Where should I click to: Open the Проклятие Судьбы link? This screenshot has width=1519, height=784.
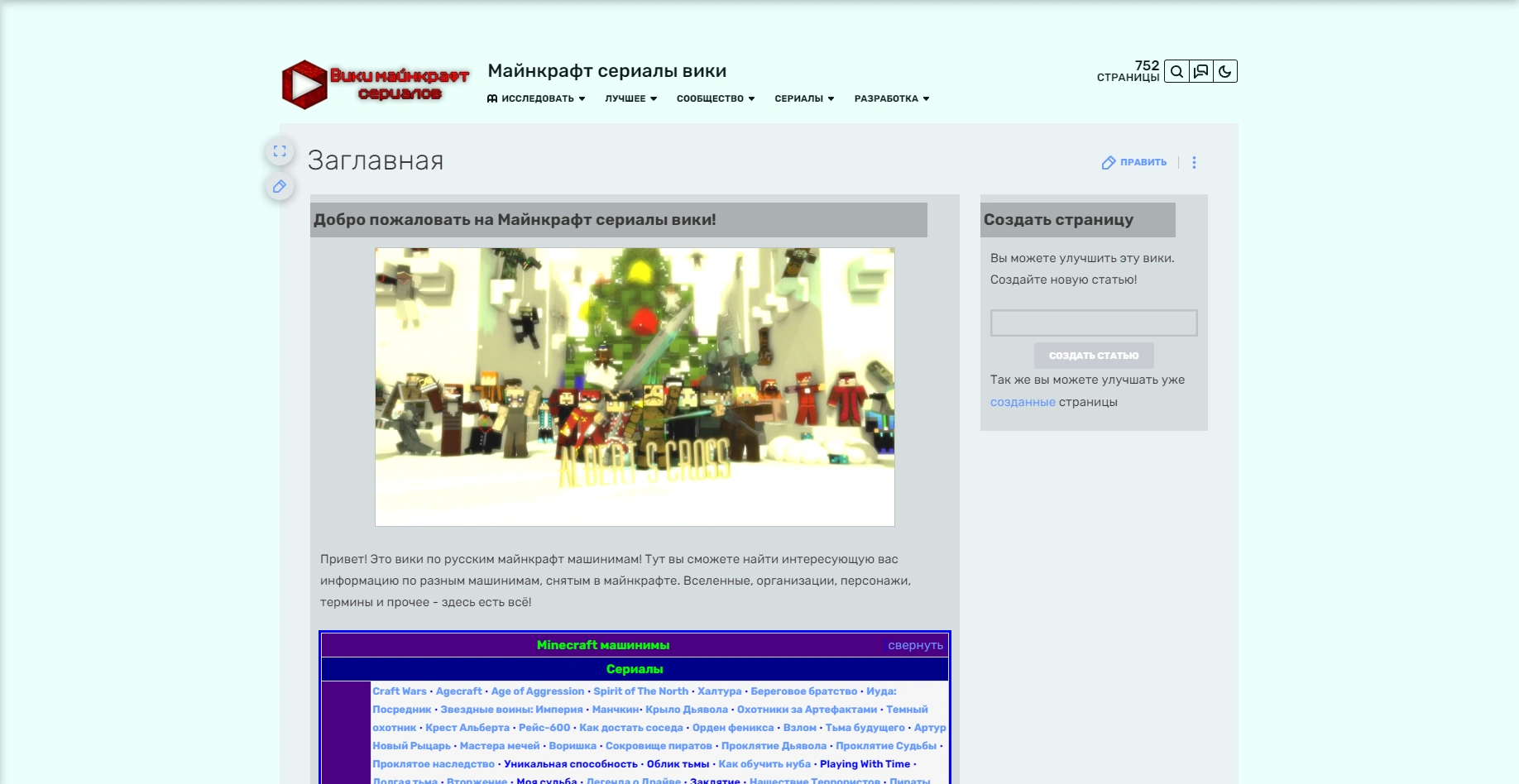pyautogui.click(x=886, y=746)
